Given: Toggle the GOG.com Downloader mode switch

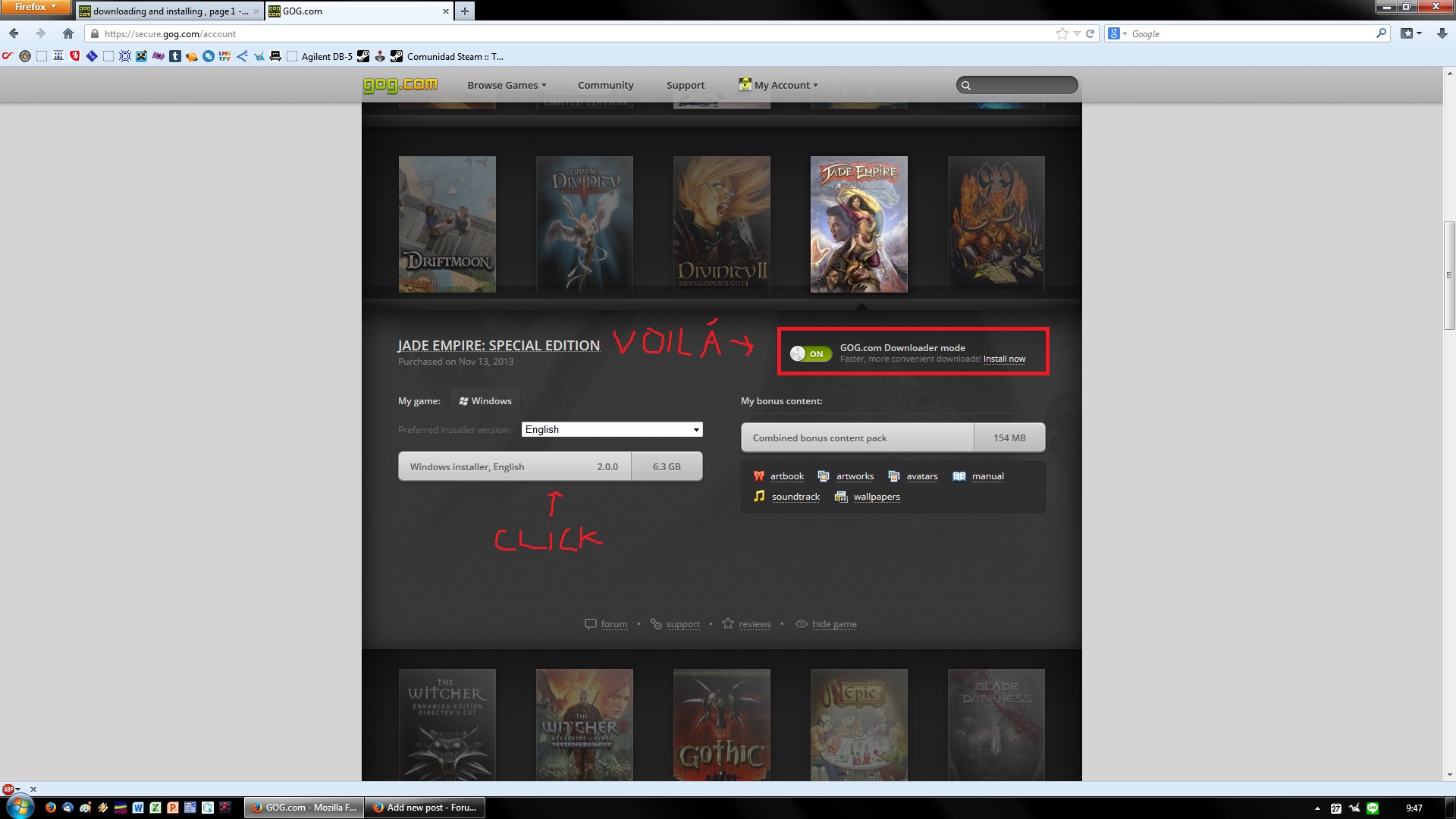Looking at the screenshot, I should tap(811, 353).
